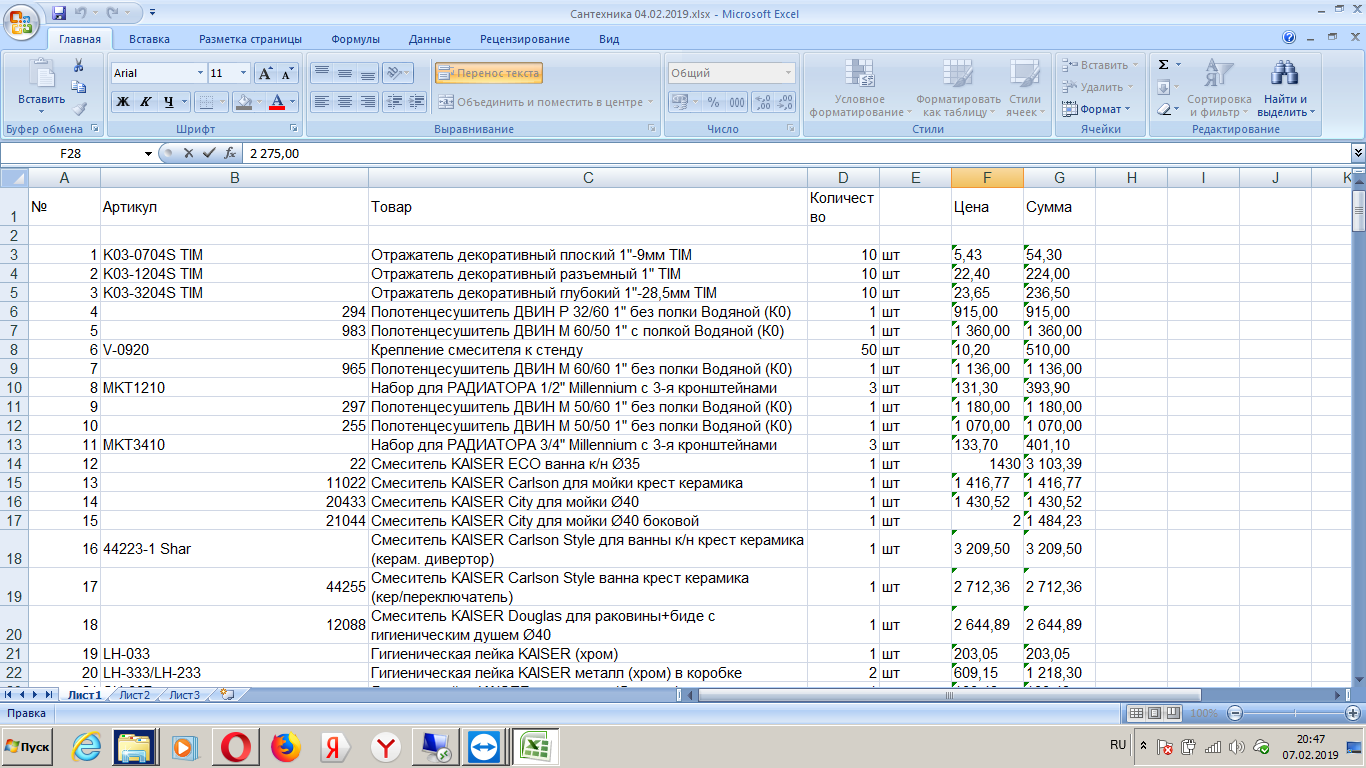Decrease decimal places
The image size is (1366, 768).
[x=785, y=102]
